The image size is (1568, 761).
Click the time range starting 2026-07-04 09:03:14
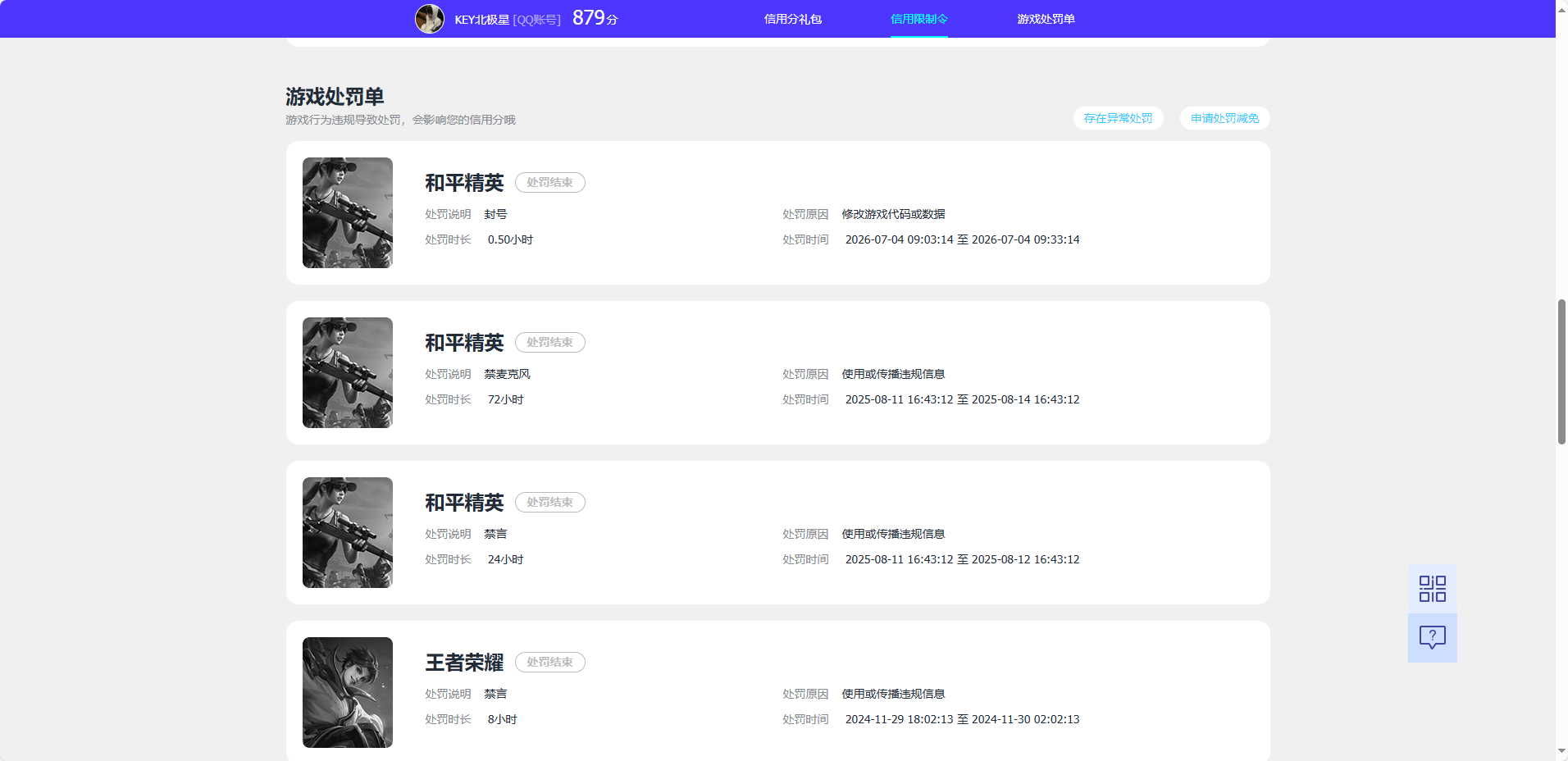click(x=962, y=239)
